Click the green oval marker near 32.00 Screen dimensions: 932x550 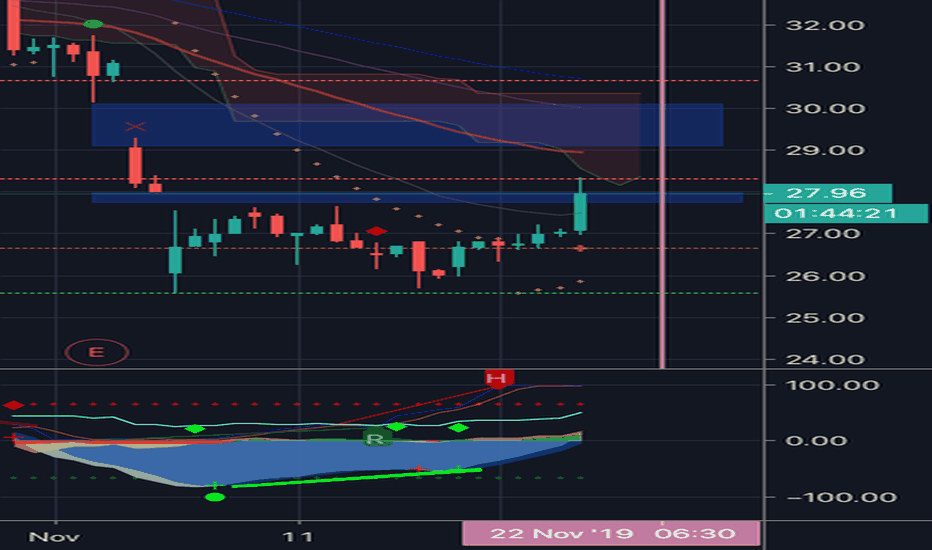pos(93,24)
